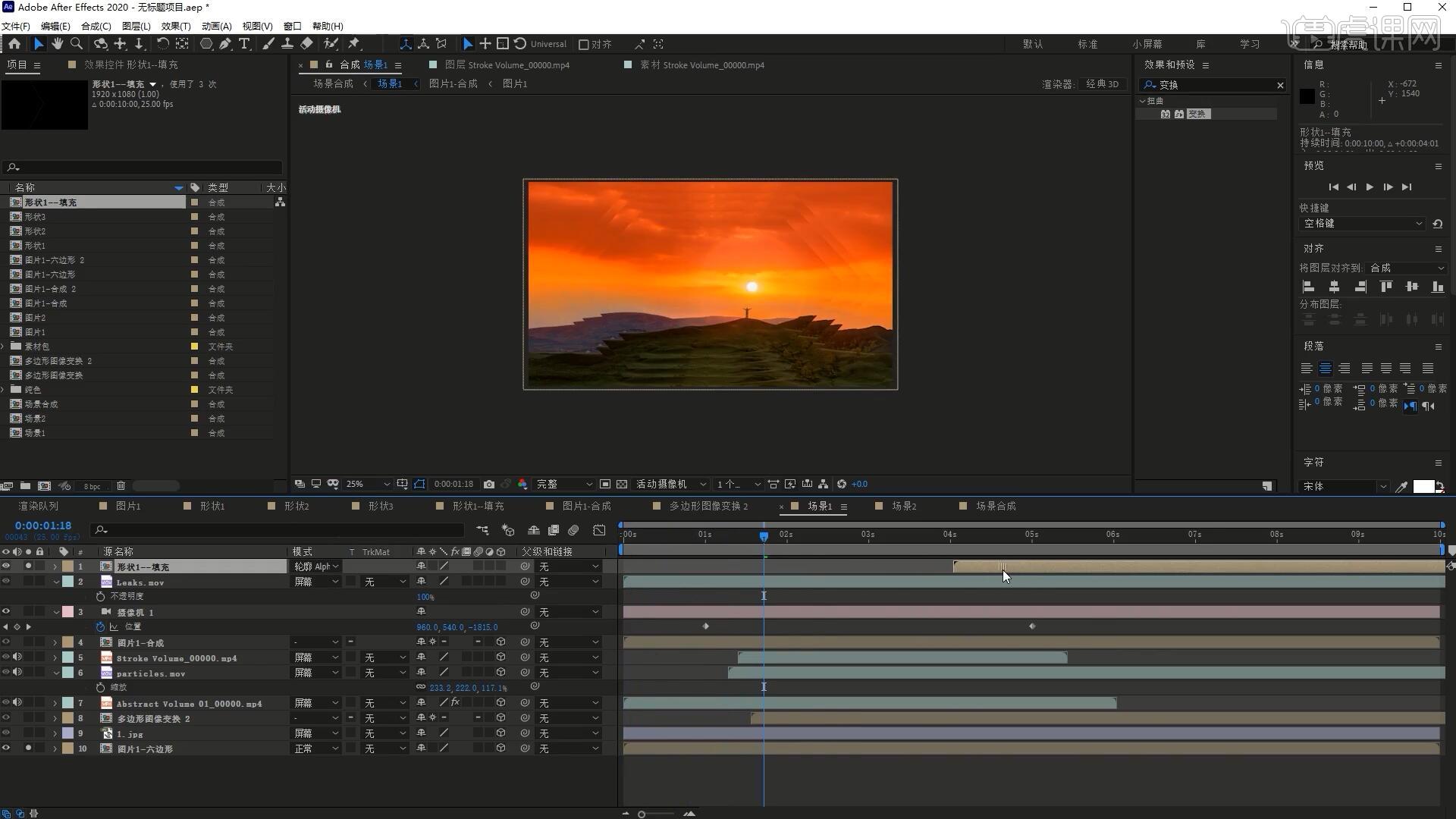
Task: Click the Home icon in toolbar
Action: tap(14, 44)
